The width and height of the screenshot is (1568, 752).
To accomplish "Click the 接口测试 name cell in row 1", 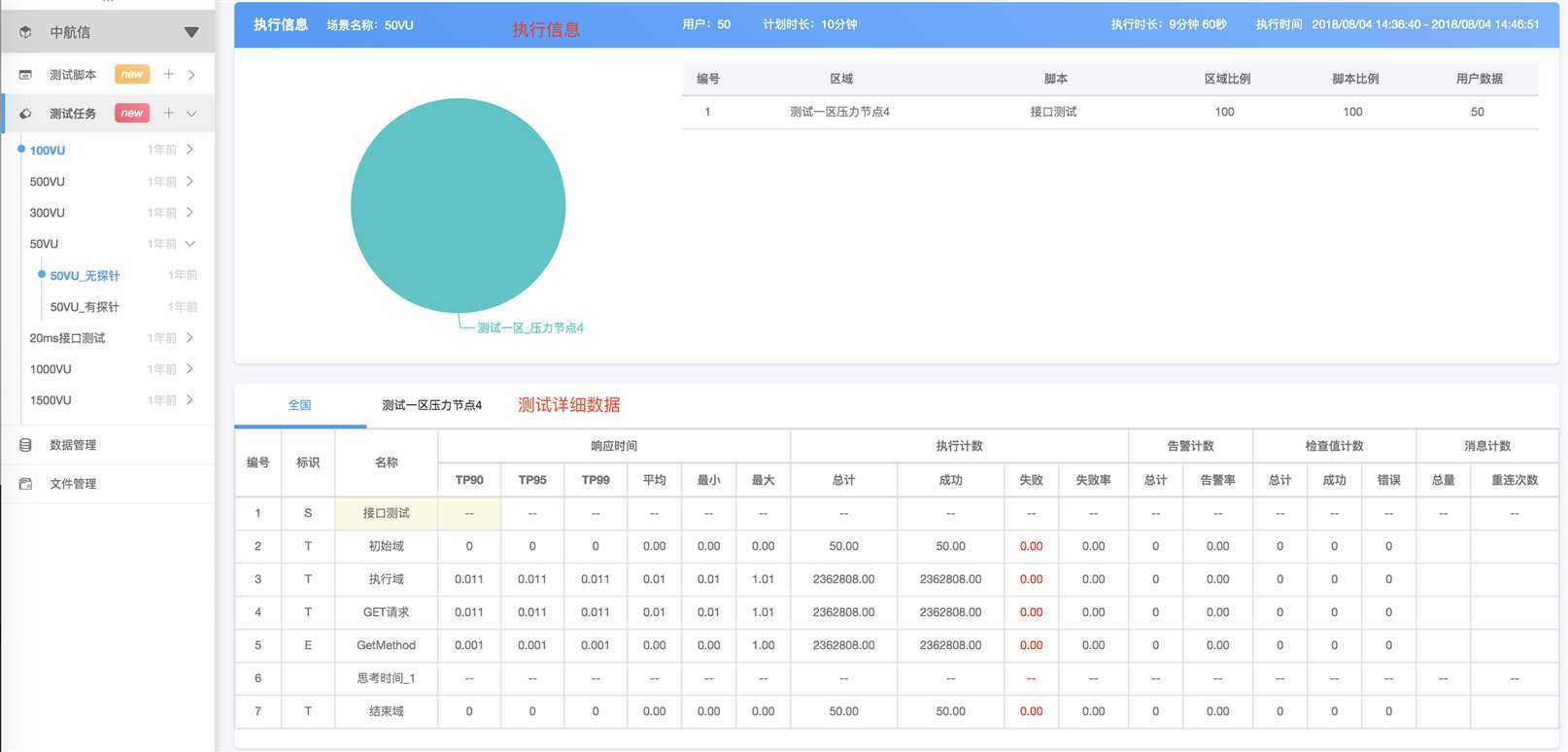I will pos(387,513).
